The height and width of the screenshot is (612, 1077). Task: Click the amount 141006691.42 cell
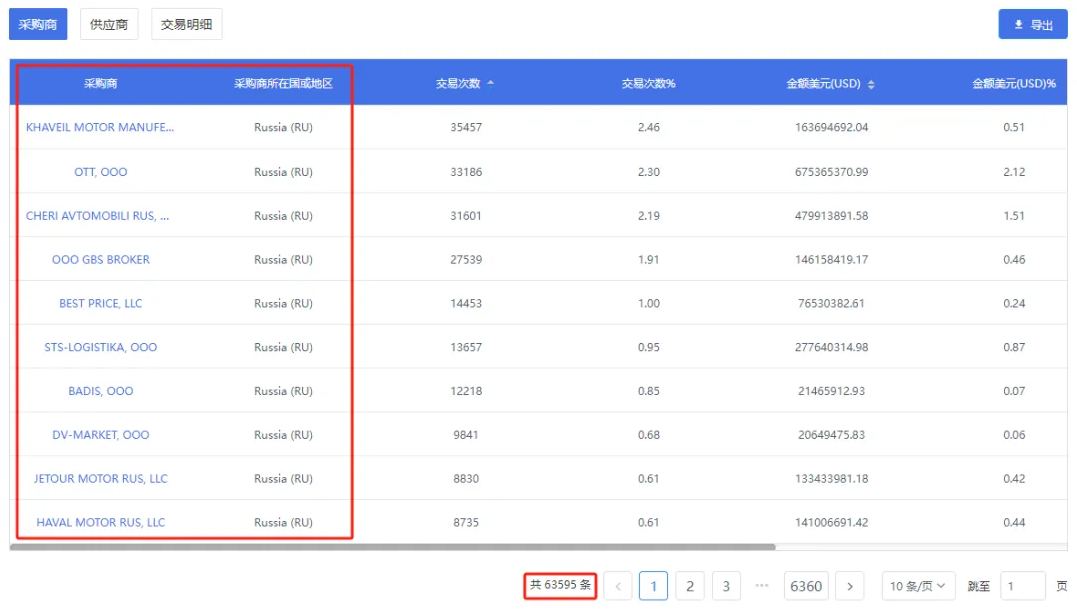coord(831,523)
